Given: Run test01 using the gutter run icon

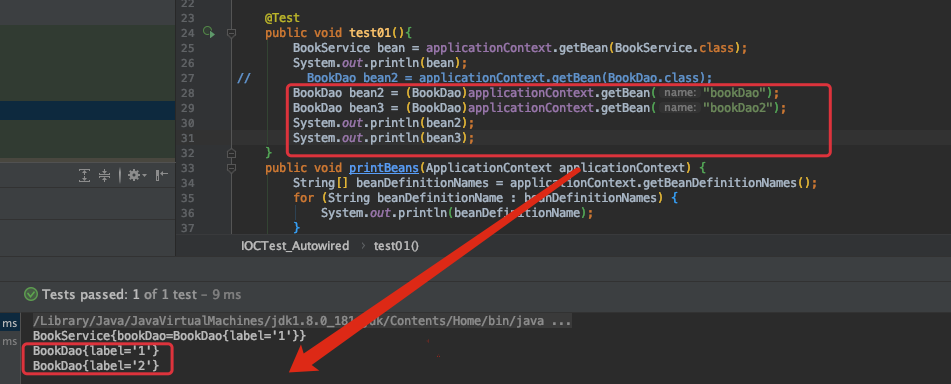Looking at the screenshot, I should click(209, 32).
